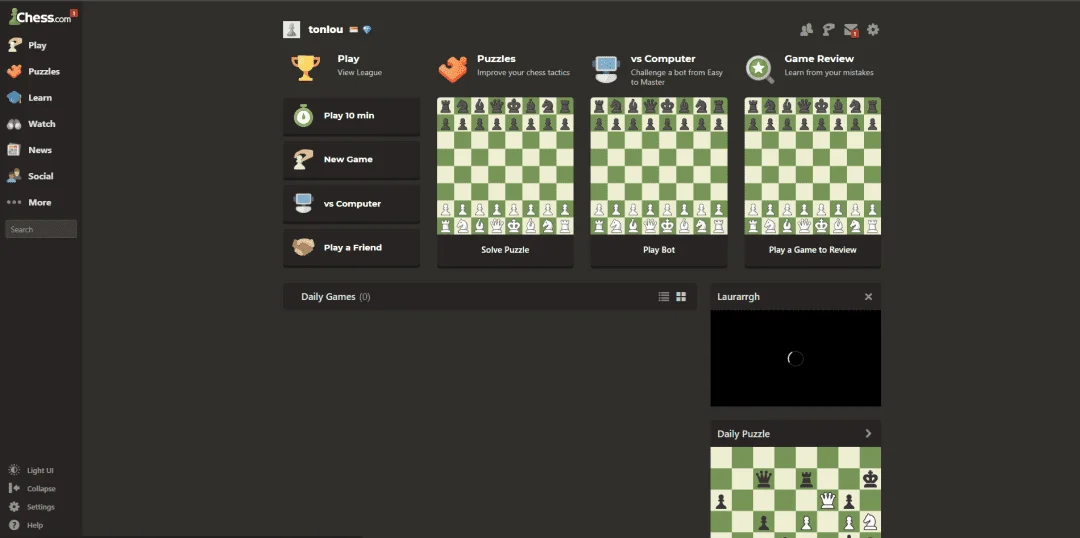The height and width of the screenshot is (538, 1080).
Task: Open Settings in the sidebar bottom
Action: [32, 507]
